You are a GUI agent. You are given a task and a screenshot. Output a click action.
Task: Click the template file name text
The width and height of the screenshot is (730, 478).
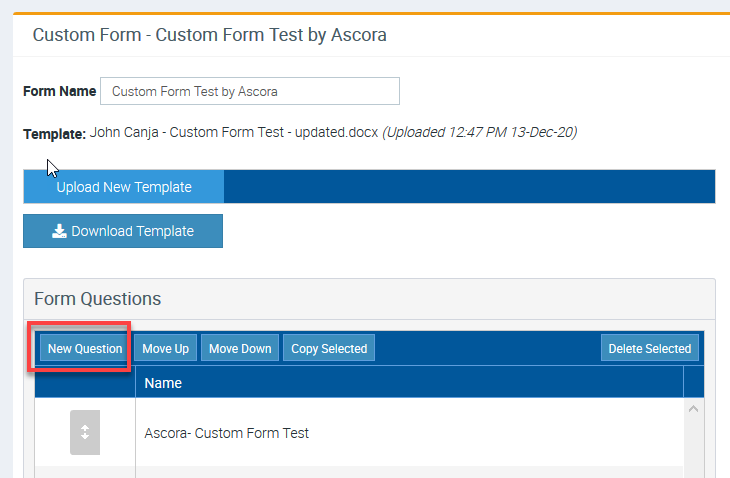click(x=233, y=132)
